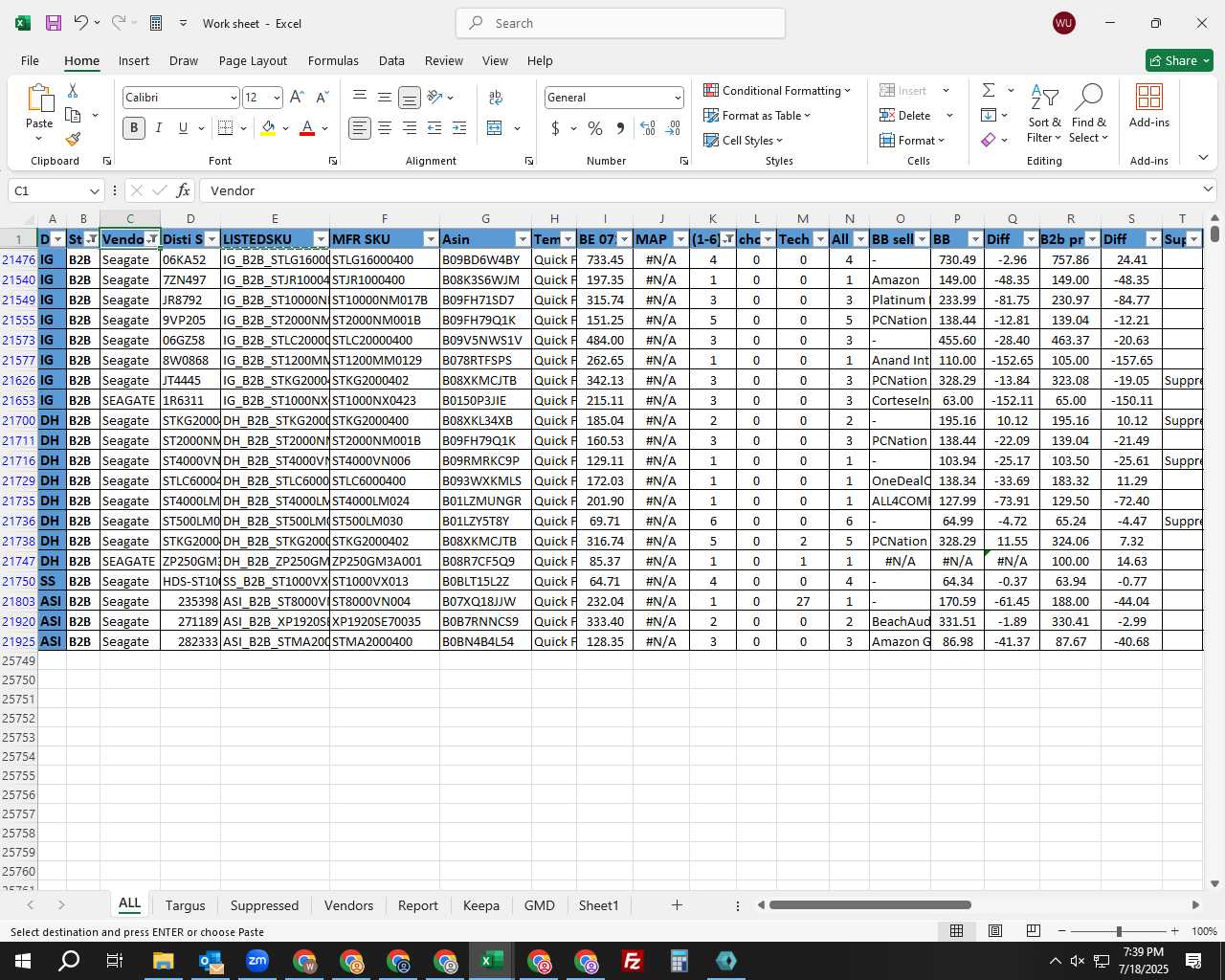Open the MFR SKU column filter dropdown
The width and height of the screenshot is (1225, 980).
(x=431, y=239)
